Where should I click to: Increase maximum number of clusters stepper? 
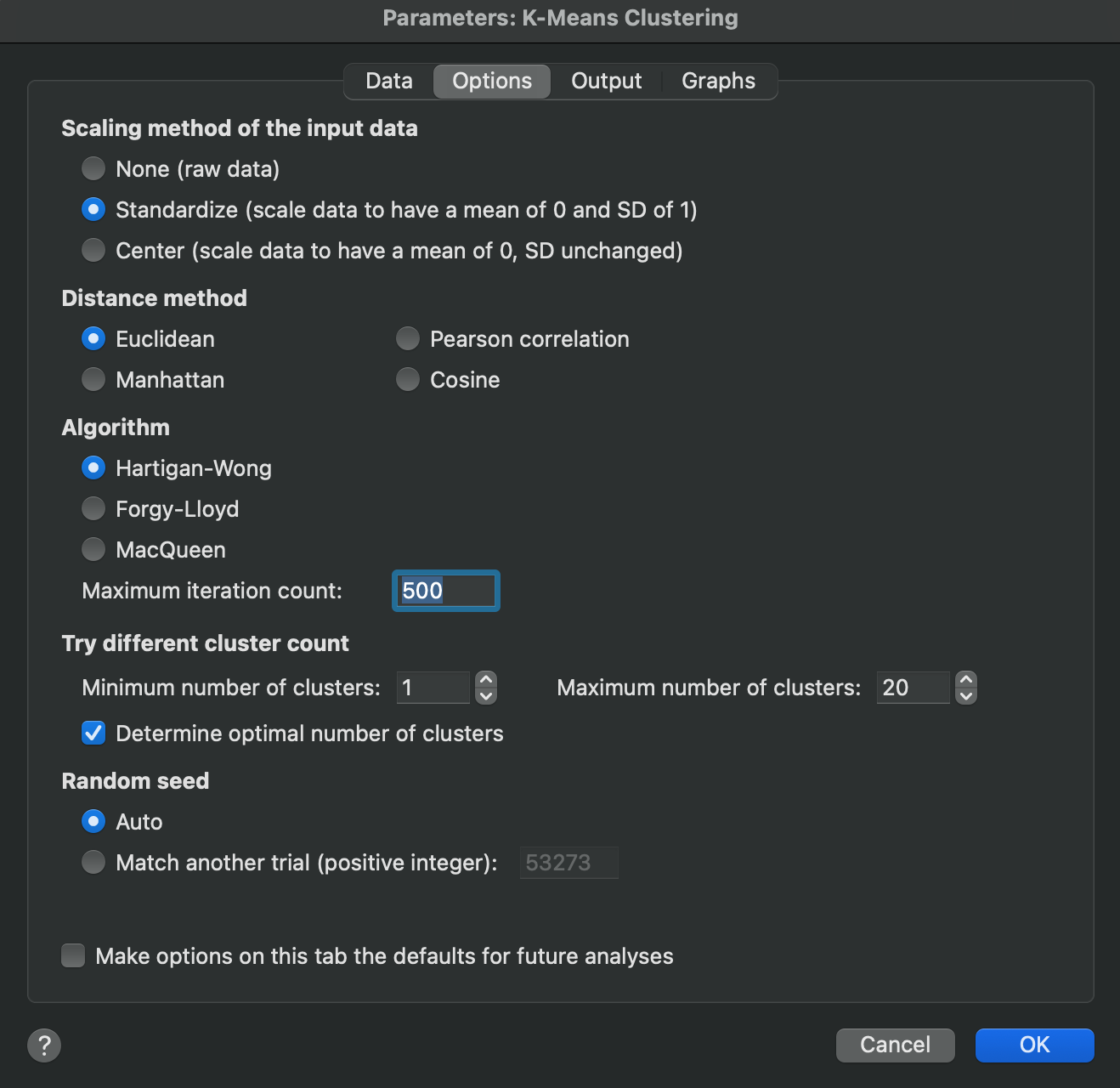coord(966,680)
